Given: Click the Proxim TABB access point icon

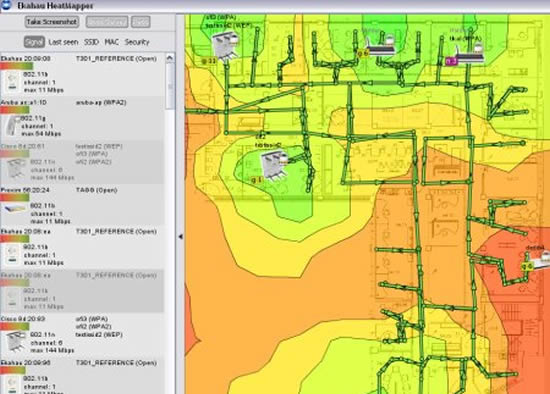Looking at the screenshot, I should 15,209.
